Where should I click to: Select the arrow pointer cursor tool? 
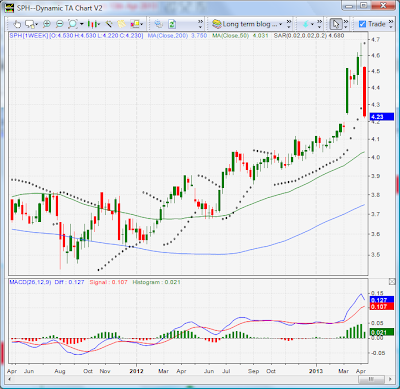click(336, 24)
